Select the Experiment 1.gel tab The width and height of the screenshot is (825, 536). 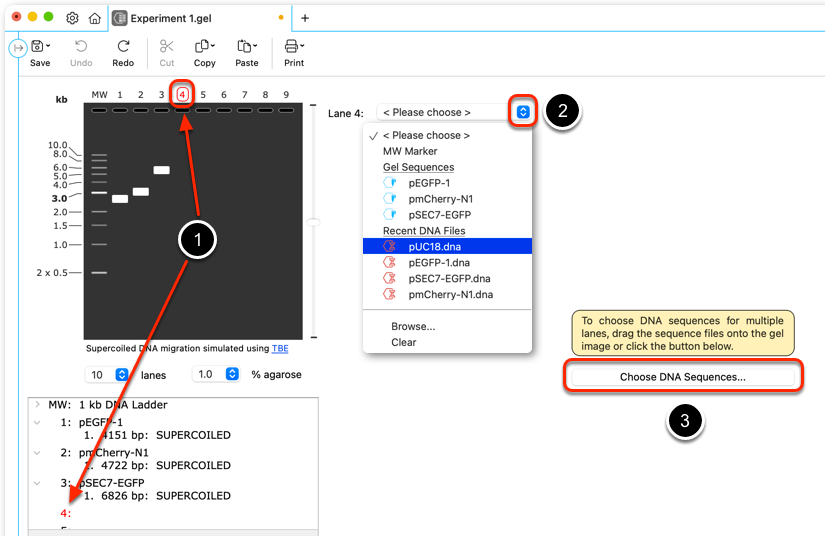tap(200, 18)
